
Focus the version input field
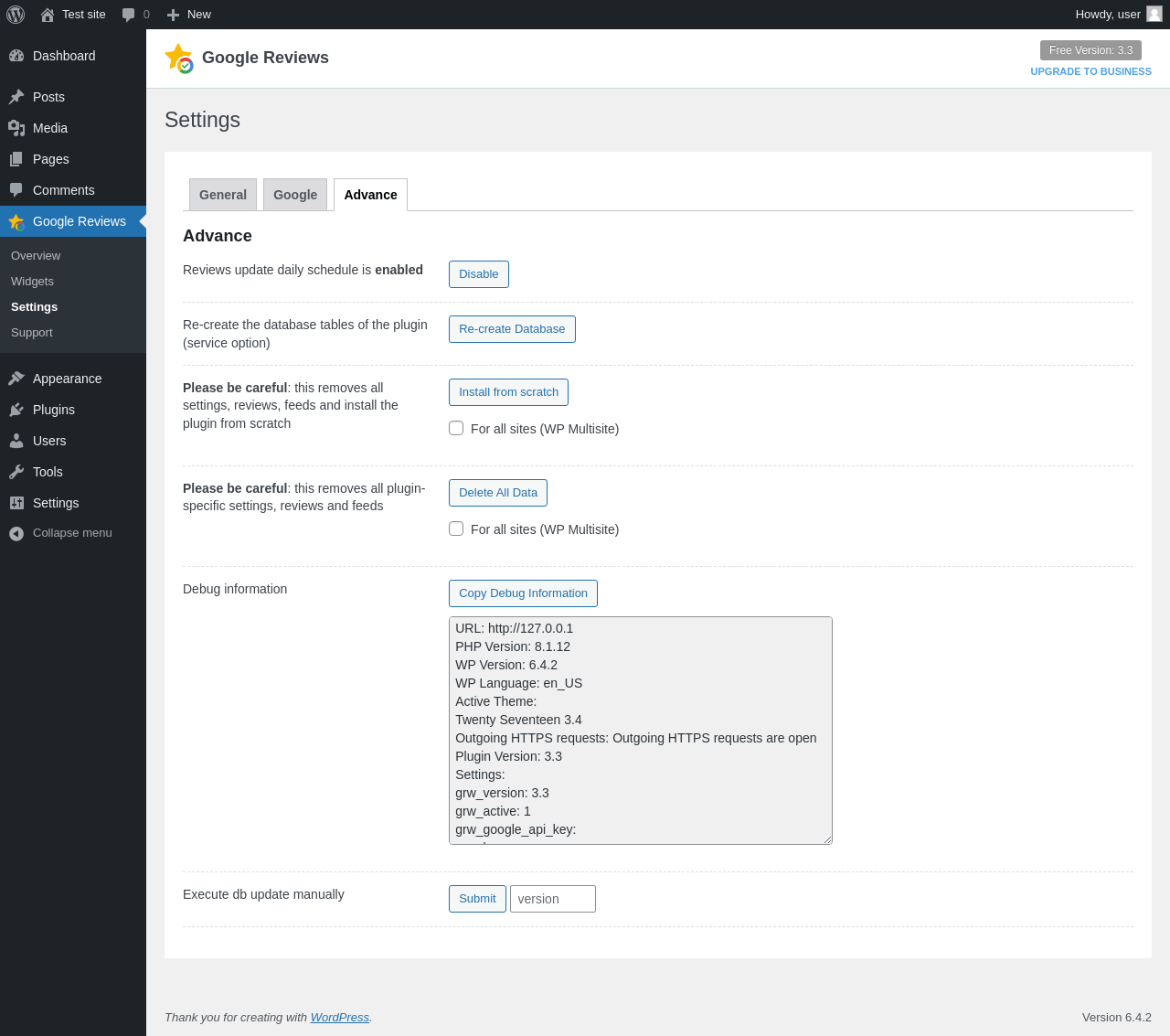pyautogui.click(x=553, y=899)
